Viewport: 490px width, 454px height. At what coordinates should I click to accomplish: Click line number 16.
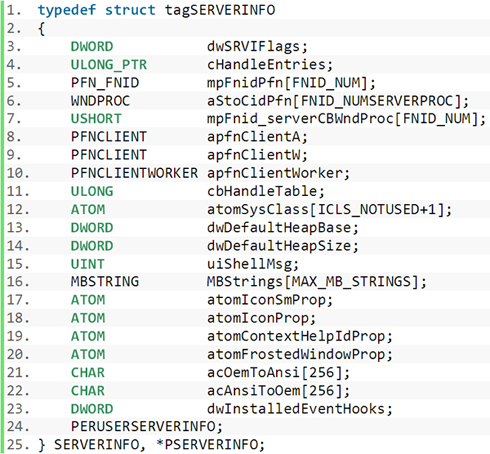tap(18, 282)
